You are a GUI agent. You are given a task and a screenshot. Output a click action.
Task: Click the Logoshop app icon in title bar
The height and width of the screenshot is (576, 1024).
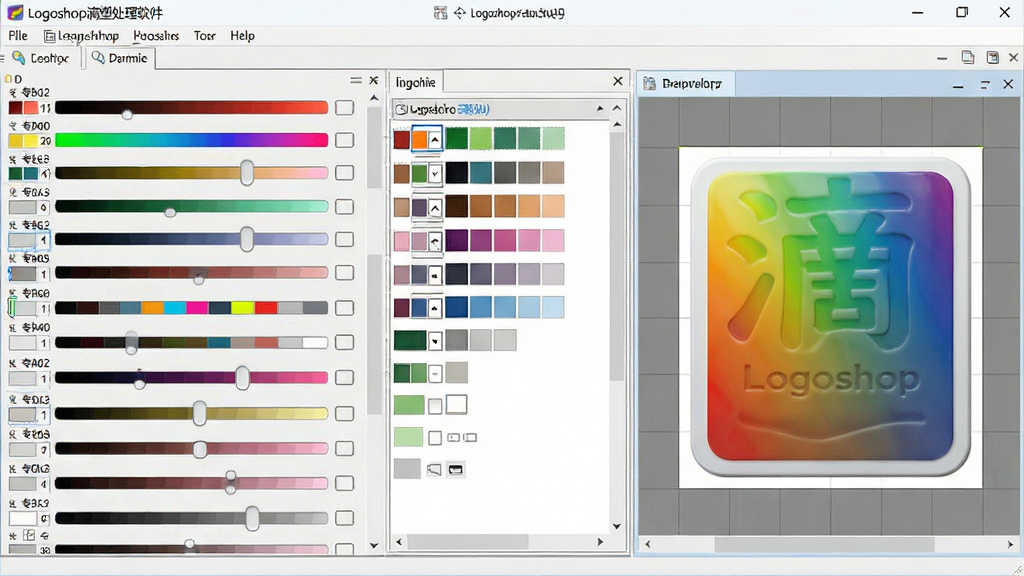(x=15, y=12)
